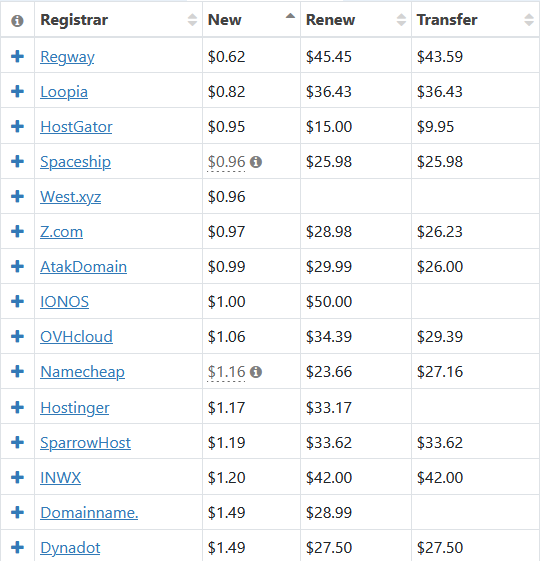Open the Namecheap registrar link
The image size is (541, 561).
coord(82,372)
